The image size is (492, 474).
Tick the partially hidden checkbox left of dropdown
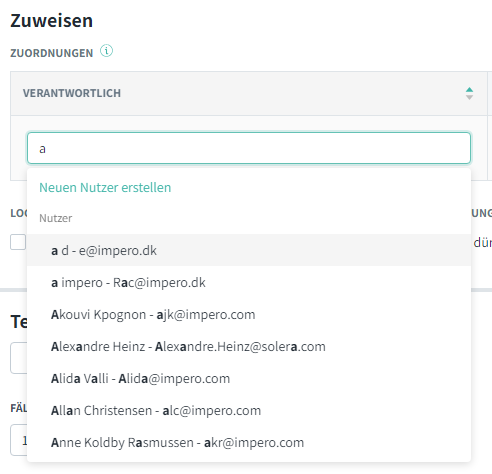18,242
